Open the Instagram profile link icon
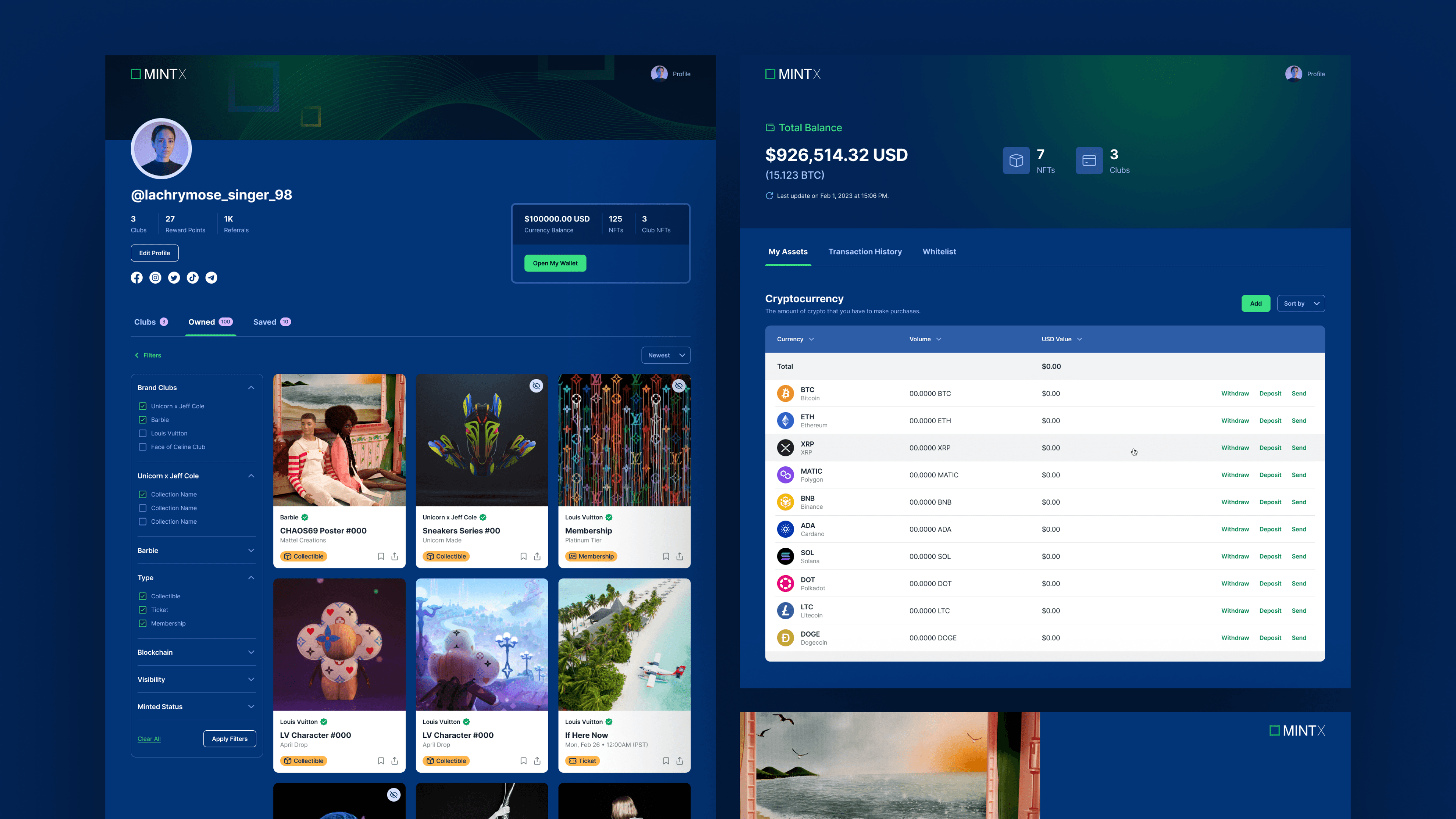The height and width of the screenshot is (819, 1456). pyautogui.click(x=155, y=278)
